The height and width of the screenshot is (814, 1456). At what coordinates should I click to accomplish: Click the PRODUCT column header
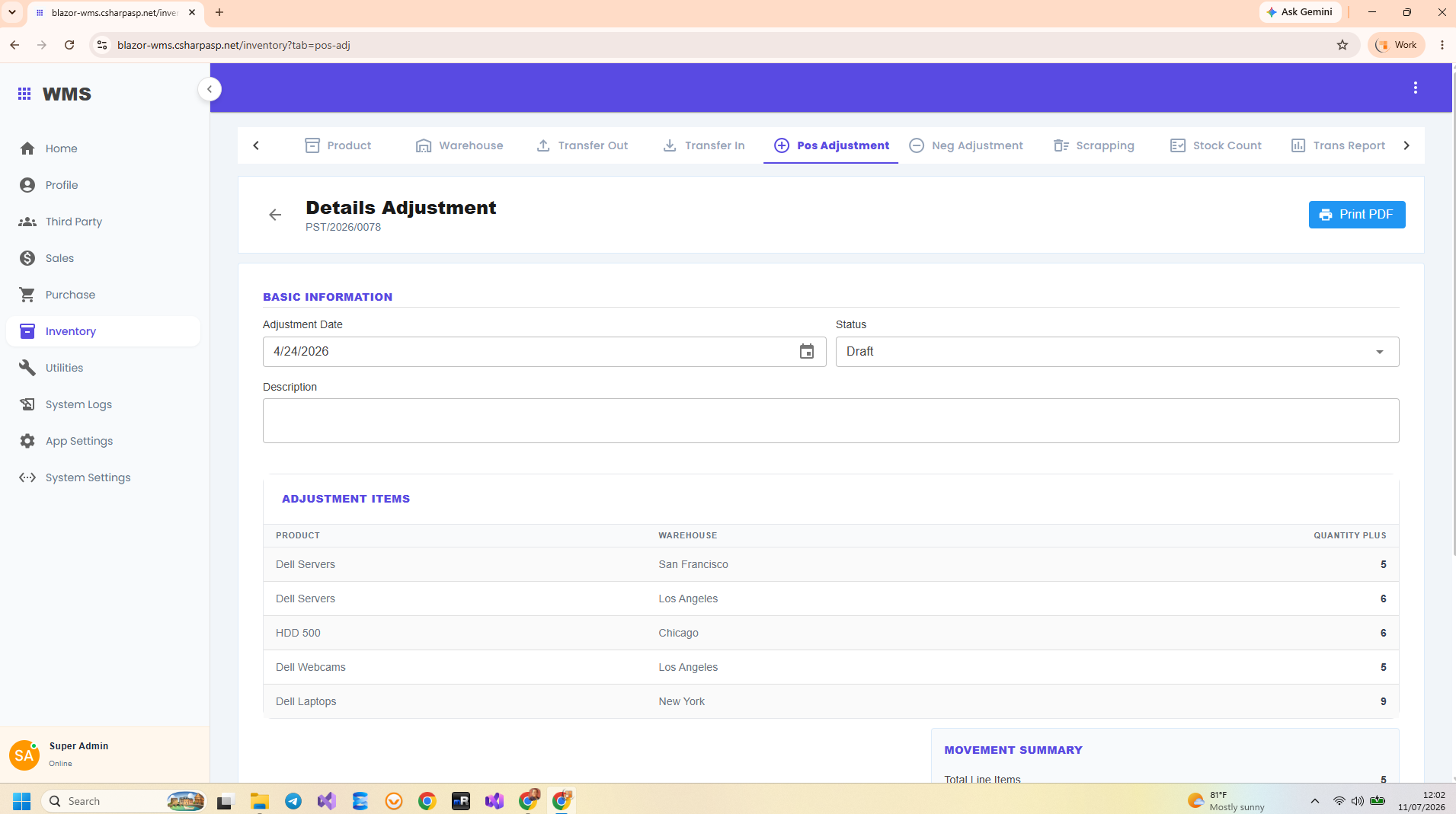(x=298, y=535)
